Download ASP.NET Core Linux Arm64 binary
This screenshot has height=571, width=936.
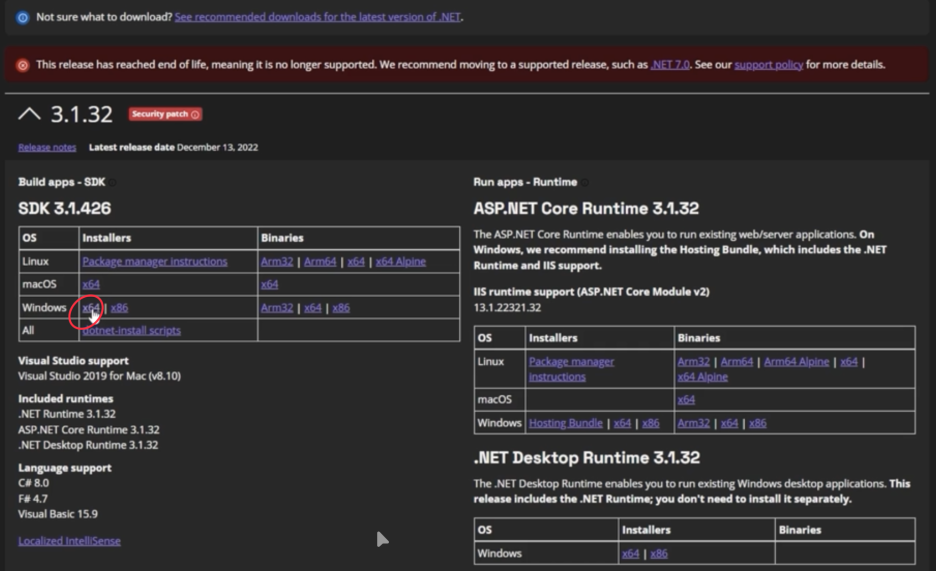pyautogui.click(x=737, y=362)
